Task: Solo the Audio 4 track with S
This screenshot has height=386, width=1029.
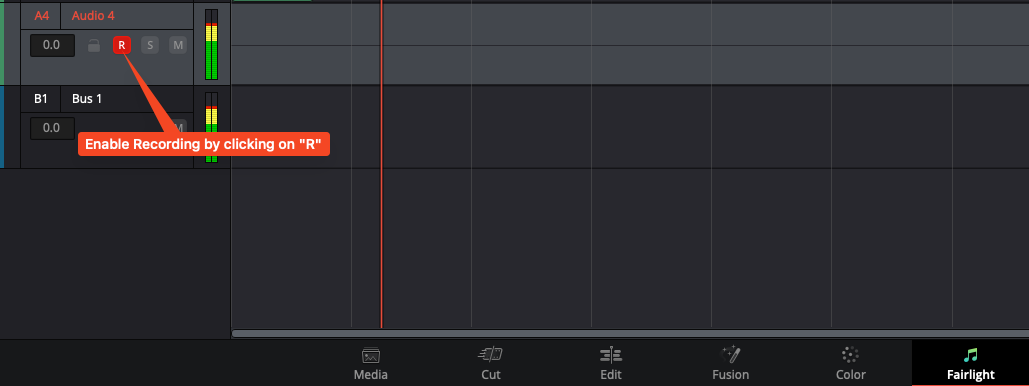Action: (x=150, y=45)
